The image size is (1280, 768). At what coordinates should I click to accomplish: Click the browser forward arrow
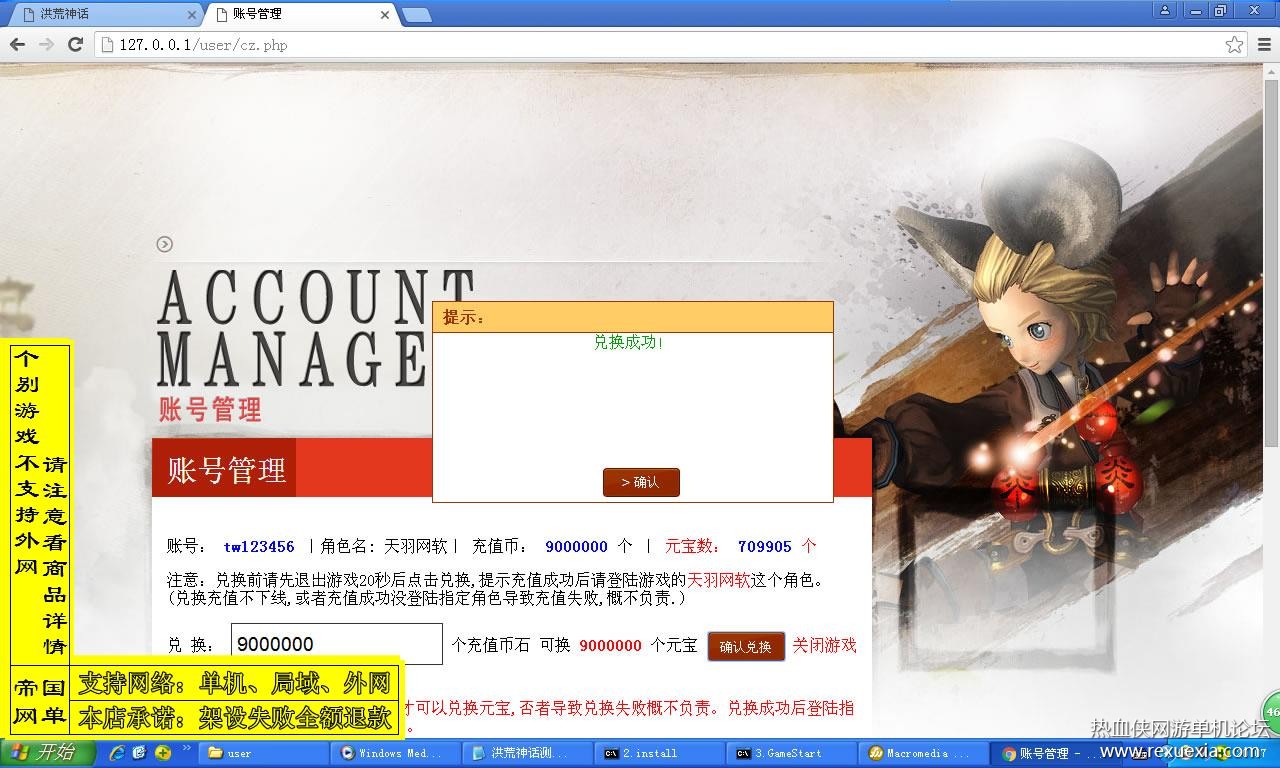46,45
